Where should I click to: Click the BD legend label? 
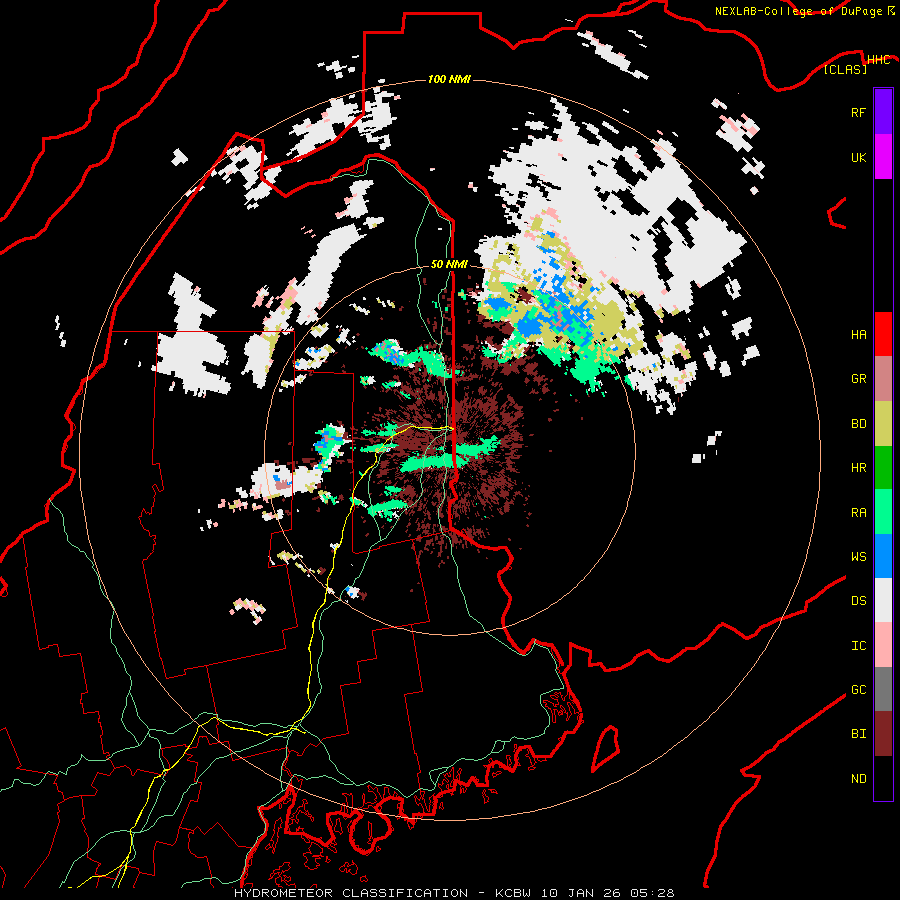click(x=858, y=424)
